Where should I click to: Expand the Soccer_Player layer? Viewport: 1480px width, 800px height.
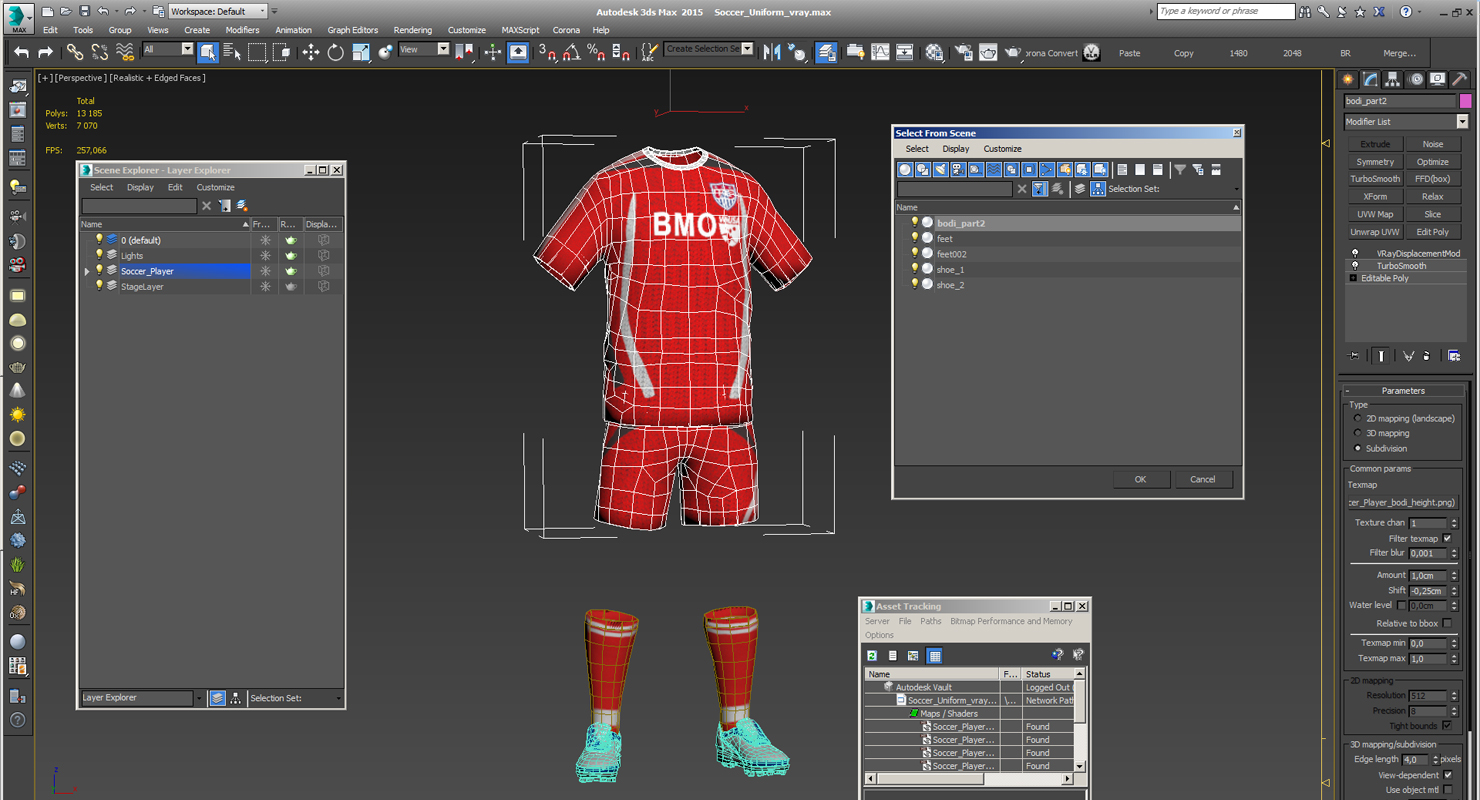[x=87, y=271]
